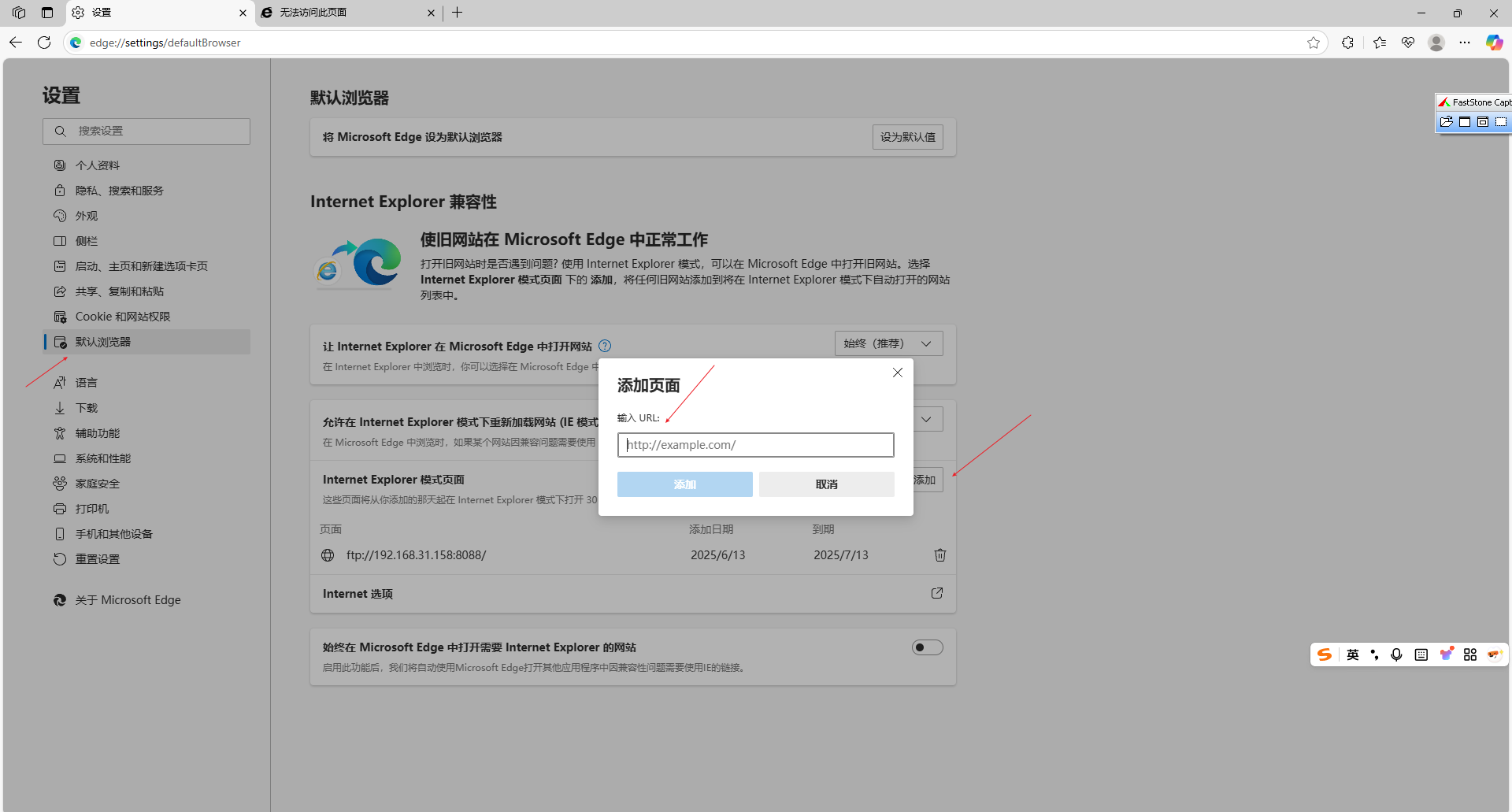Open 关于 Microsoft Edge section
Image resolution: width=1512 pixels, height=812 pixels.
[x=146, y=600]
